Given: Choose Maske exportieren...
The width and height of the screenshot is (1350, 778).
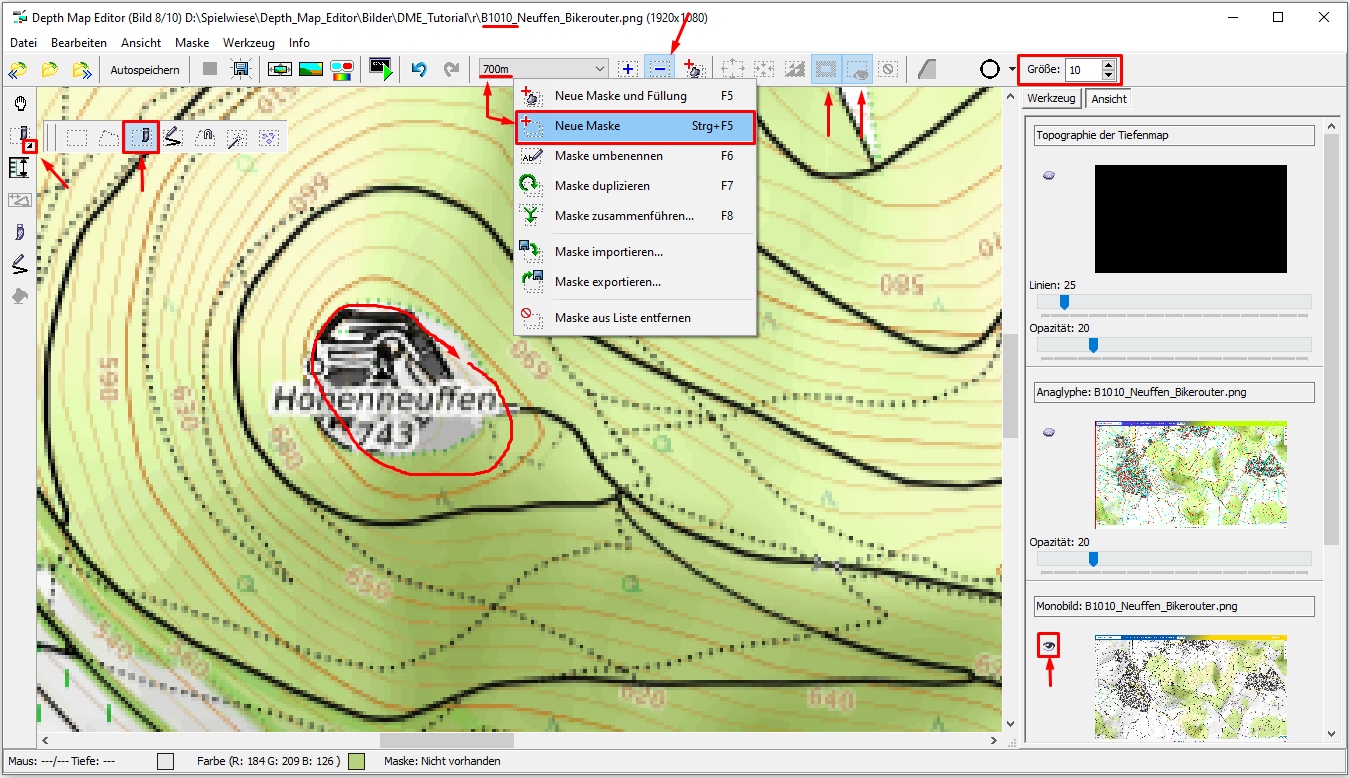Looking at the screenshot, I should point(635,282).
